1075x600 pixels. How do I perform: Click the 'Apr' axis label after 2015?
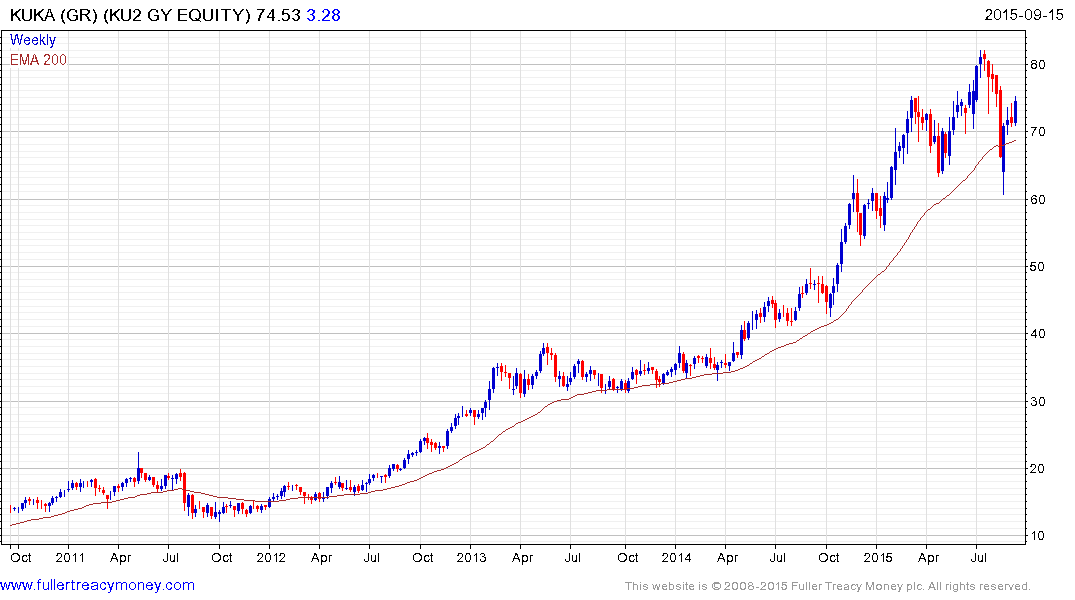pyautogui.click(x=928, y=557)
